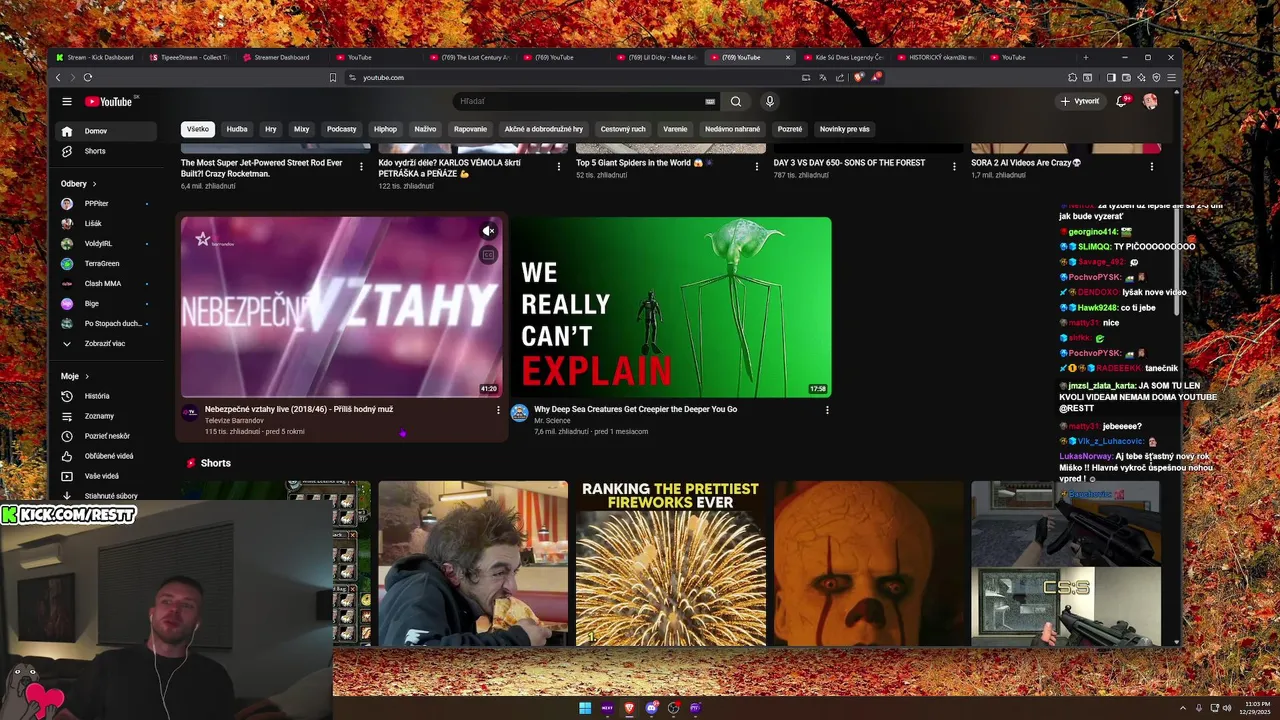Select the Rapovanie filter chip

pyautogui.click(x=470, y=129)
